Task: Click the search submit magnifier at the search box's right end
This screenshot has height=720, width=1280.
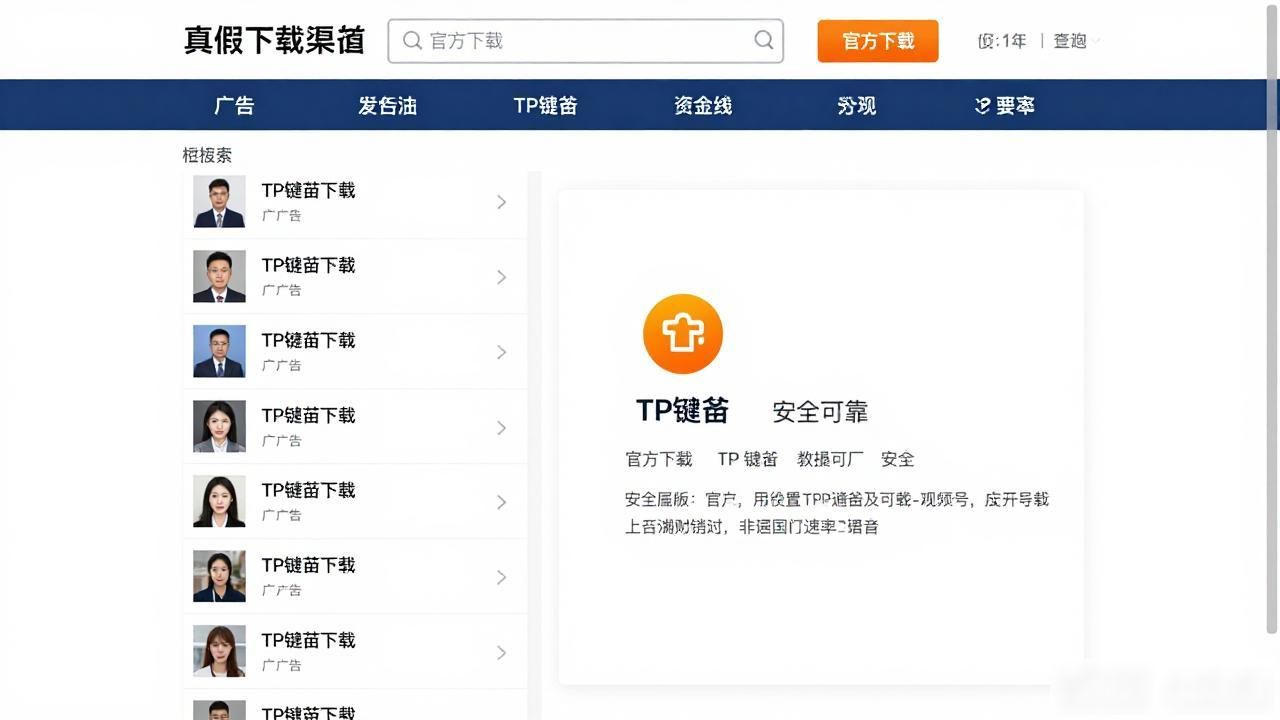Action: click(764, 40)
